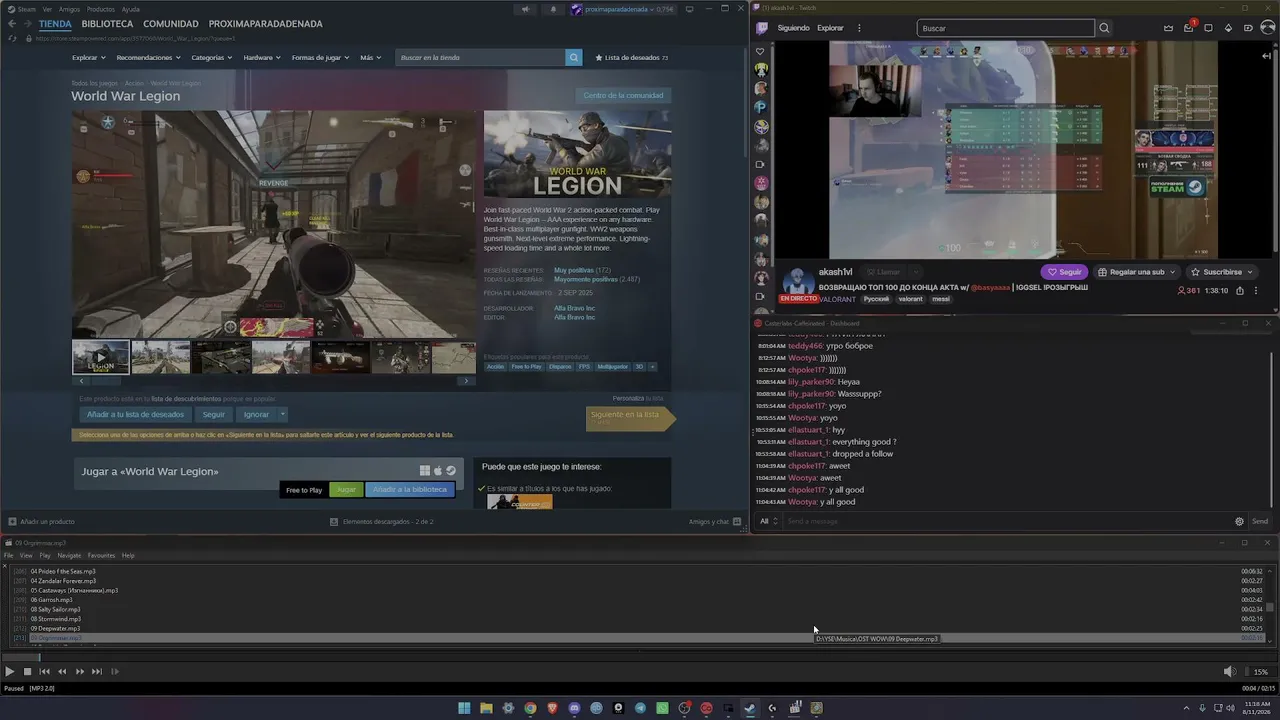This screenshot has width=1280, height=720.
Task: Open Twitch whispers chat icon
Action: click(x=1208, y=28)
